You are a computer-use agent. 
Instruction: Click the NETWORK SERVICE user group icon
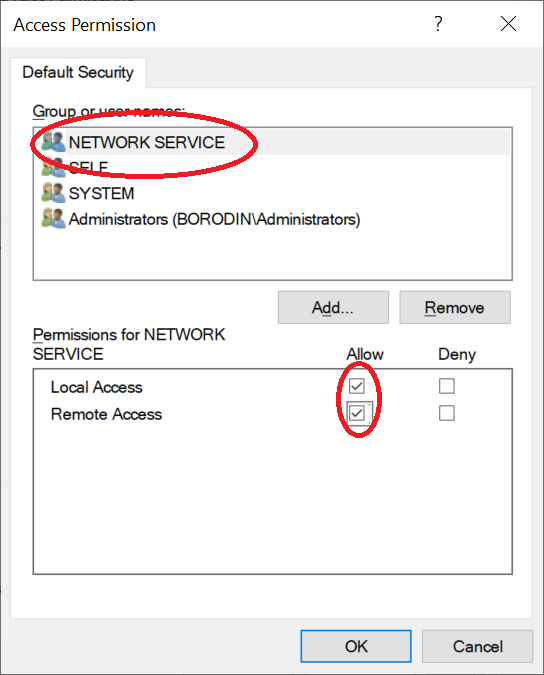coord(53,142)
